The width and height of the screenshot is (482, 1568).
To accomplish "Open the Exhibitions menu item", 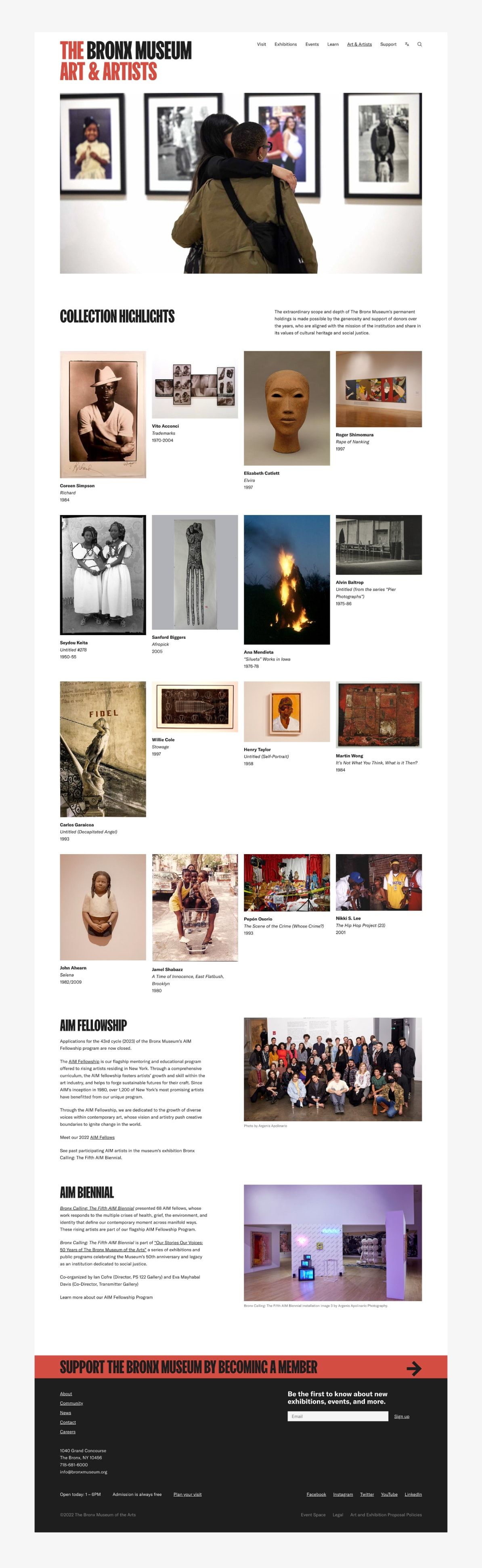I will tap(285, 44).
